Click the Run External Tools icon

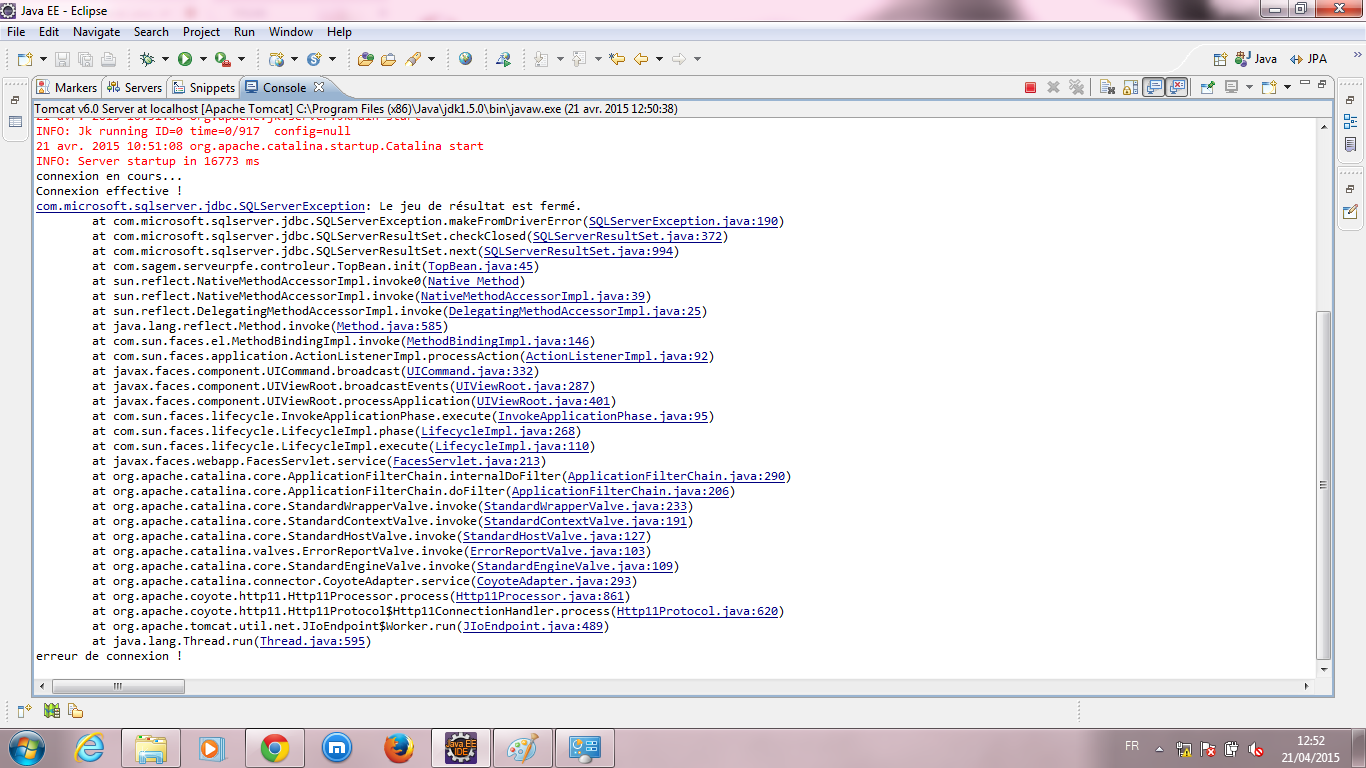(x=223, y=59)
